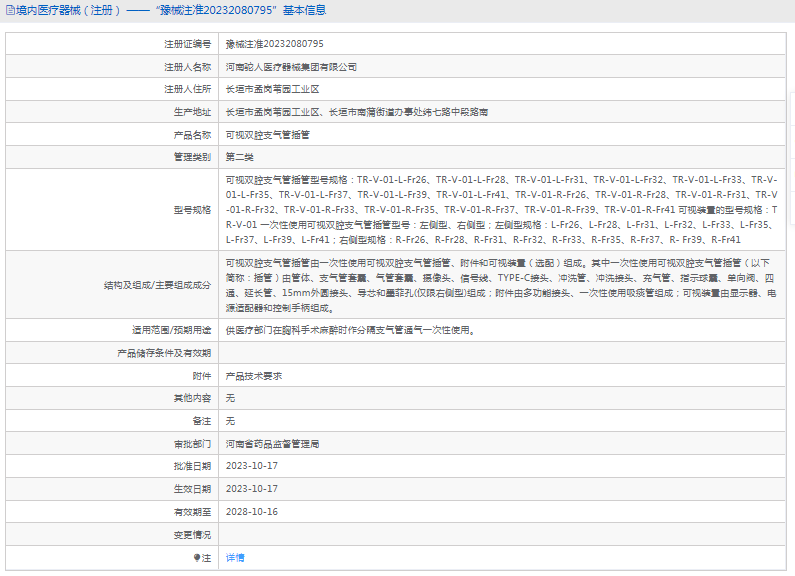Click the model specification paragraph TR-V-01-L-Fr26
The image size is (795, 576).
pos(501,210)
